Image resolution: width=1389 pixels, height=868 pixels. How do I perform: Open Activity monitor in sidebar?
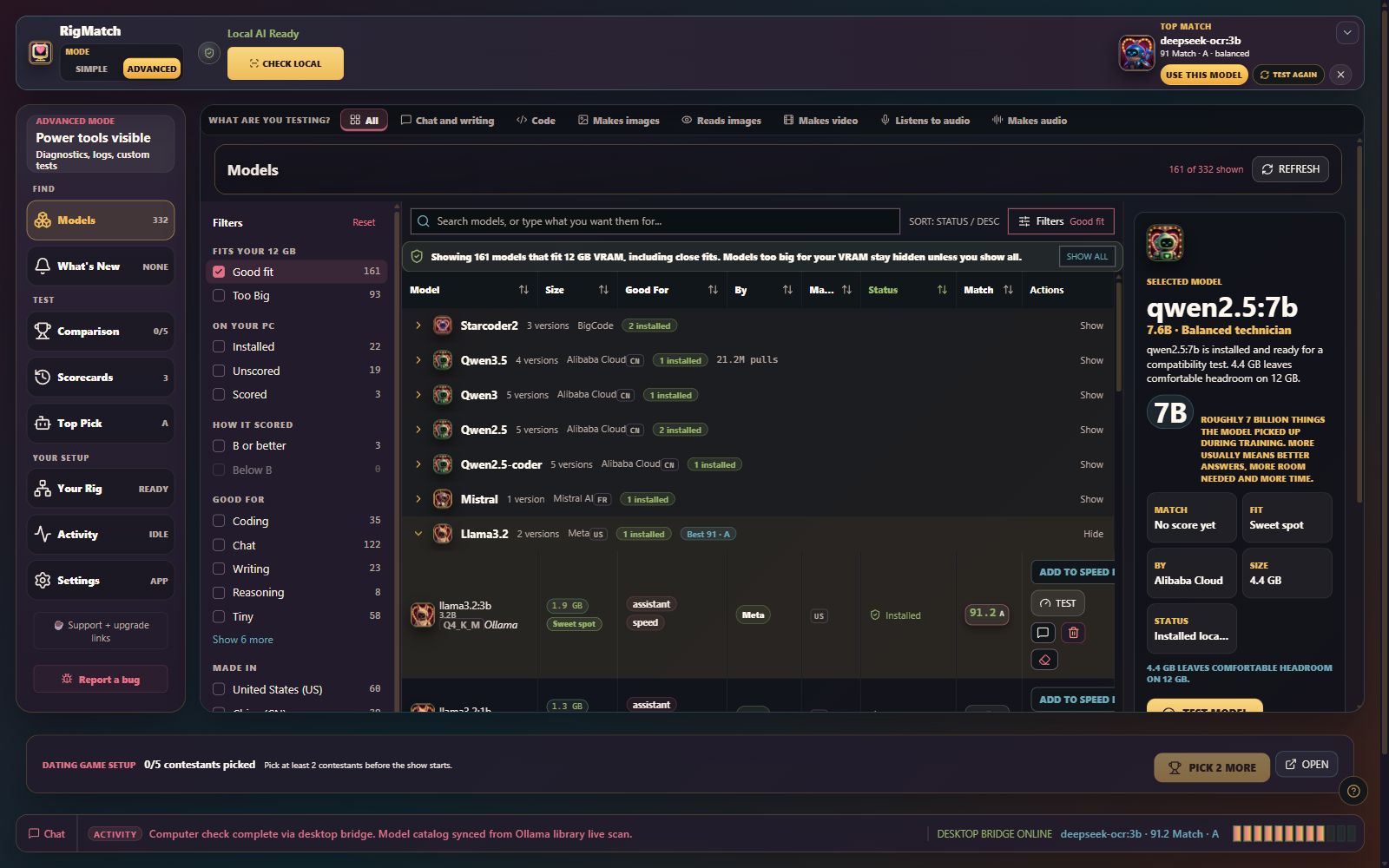point(101,535)
